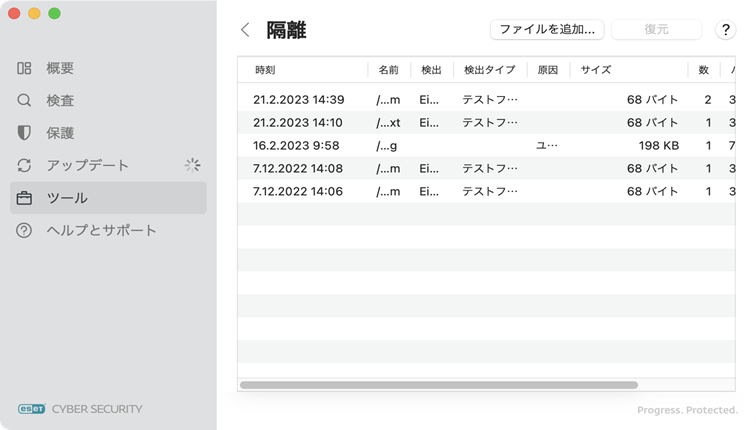Click the horizontal scrollbar under the table
This screenshot has width=756, height=430.
coord(438,385)
